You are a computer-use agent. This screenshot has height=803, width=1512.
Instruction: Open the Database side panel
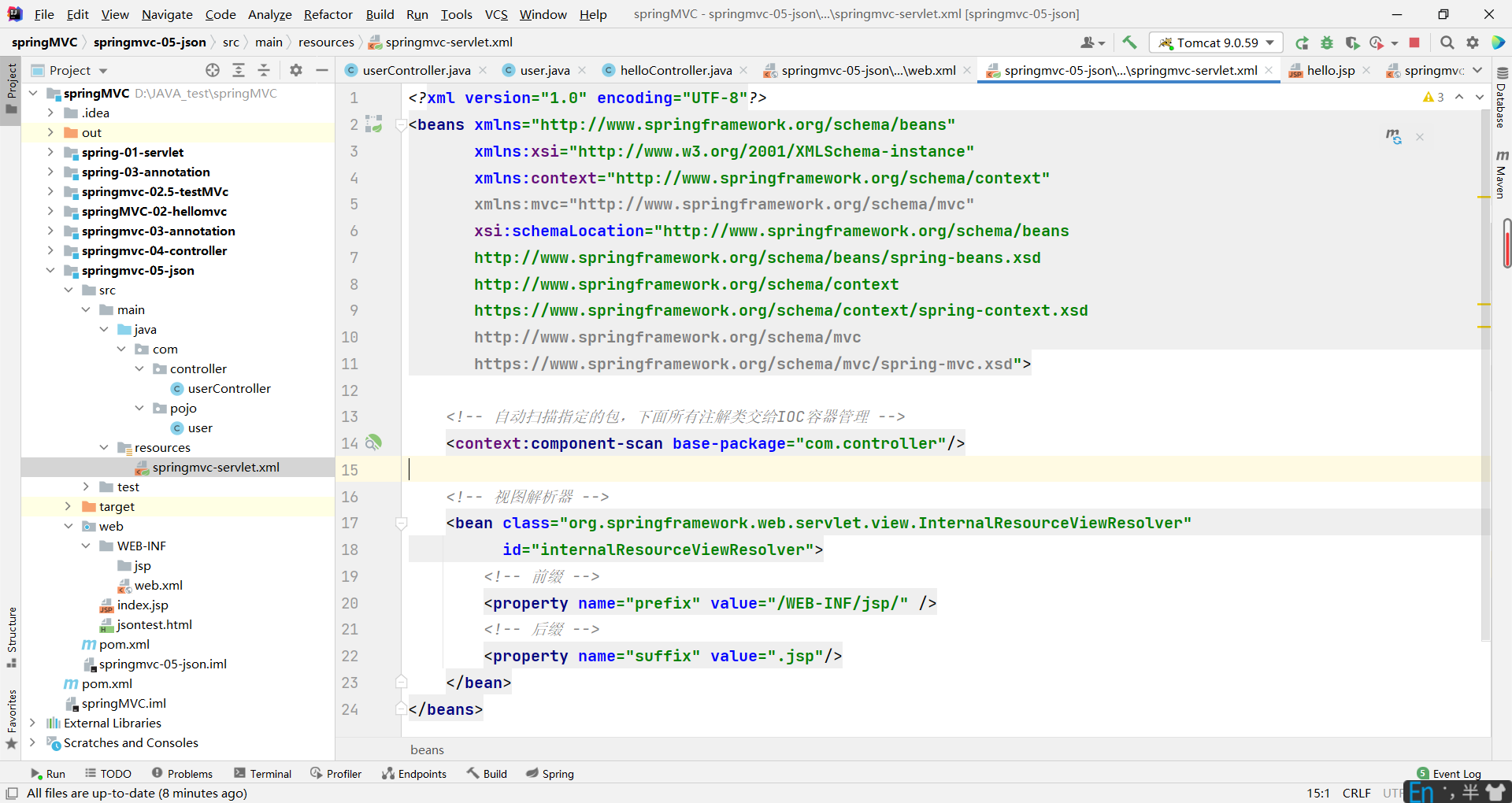(x=1502, y=98)
